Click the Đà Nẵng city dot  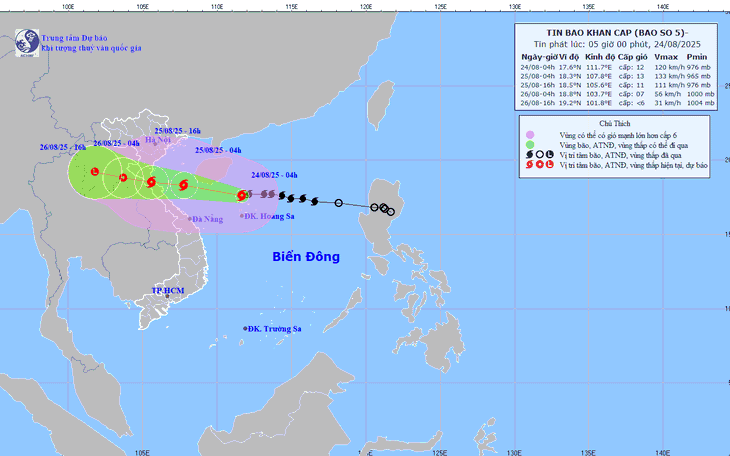tap(189, 218)
